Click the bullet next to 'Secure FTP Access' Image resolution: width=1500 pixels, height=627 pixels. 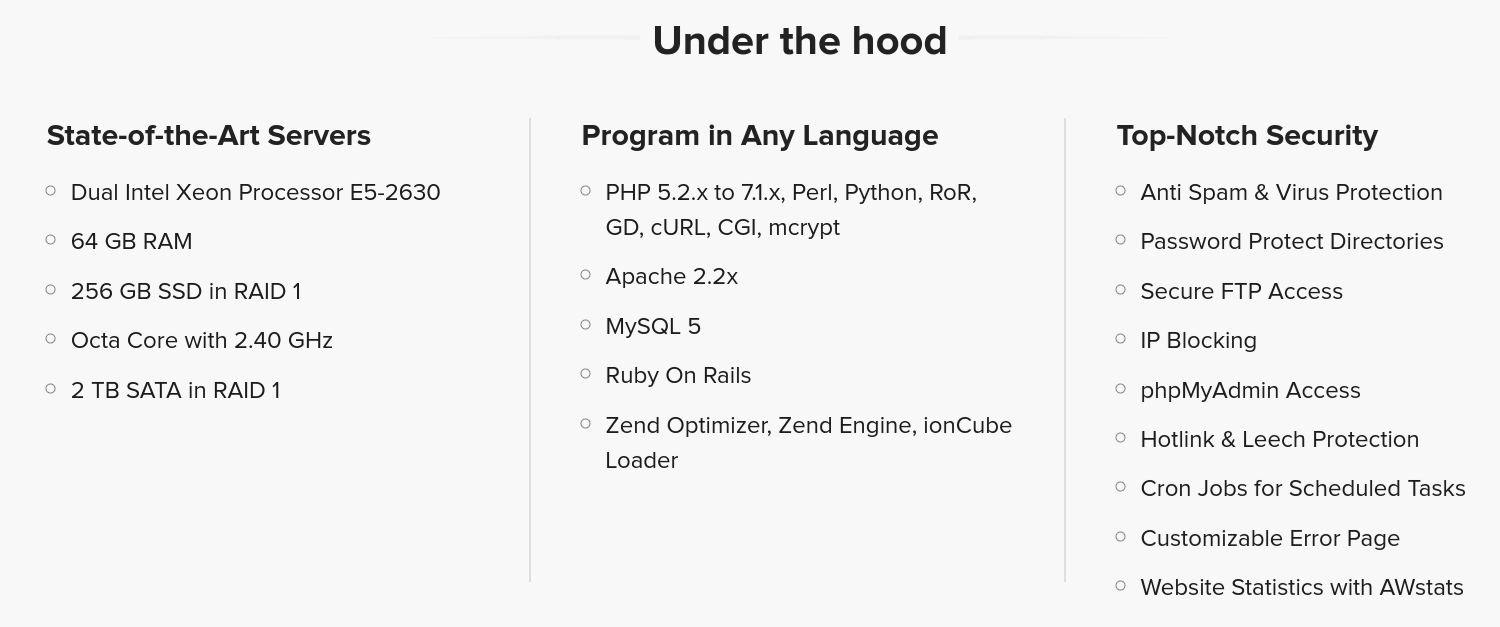(1121, 290)
